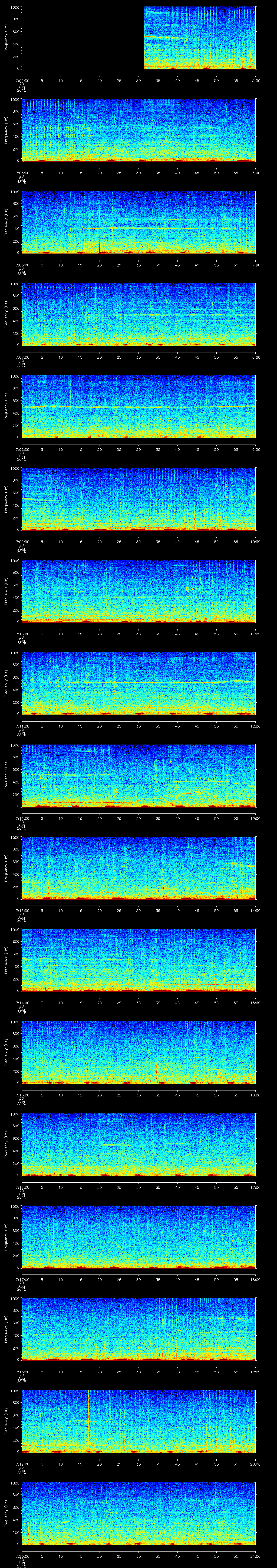Click the Frequency (Hz) label of the top spectrogram
277x1568 pixels.
(x=7, y=38)
